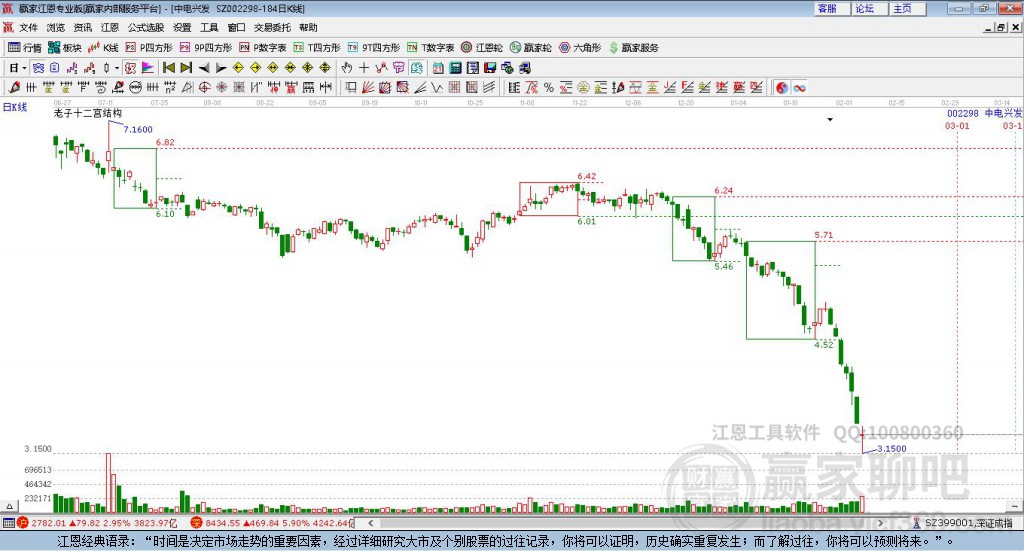Screen dimensions: 1024x551
Task: Open the P四方形 tool
Action: [x=149, y=47]
